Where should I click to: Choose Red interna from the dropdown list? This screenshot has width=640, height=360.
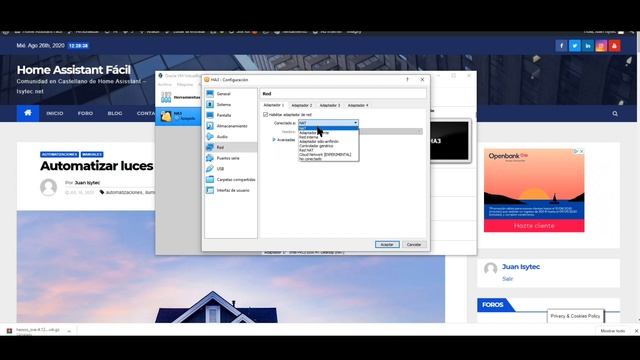pyautogui.click(x=329, y=137)
